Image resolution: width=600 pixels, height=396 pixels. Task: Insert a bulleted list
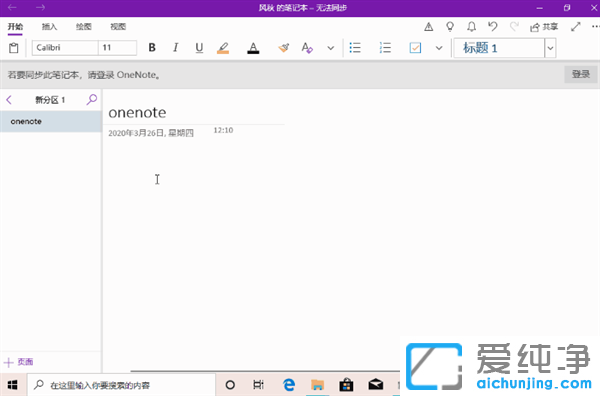point(355,48)
